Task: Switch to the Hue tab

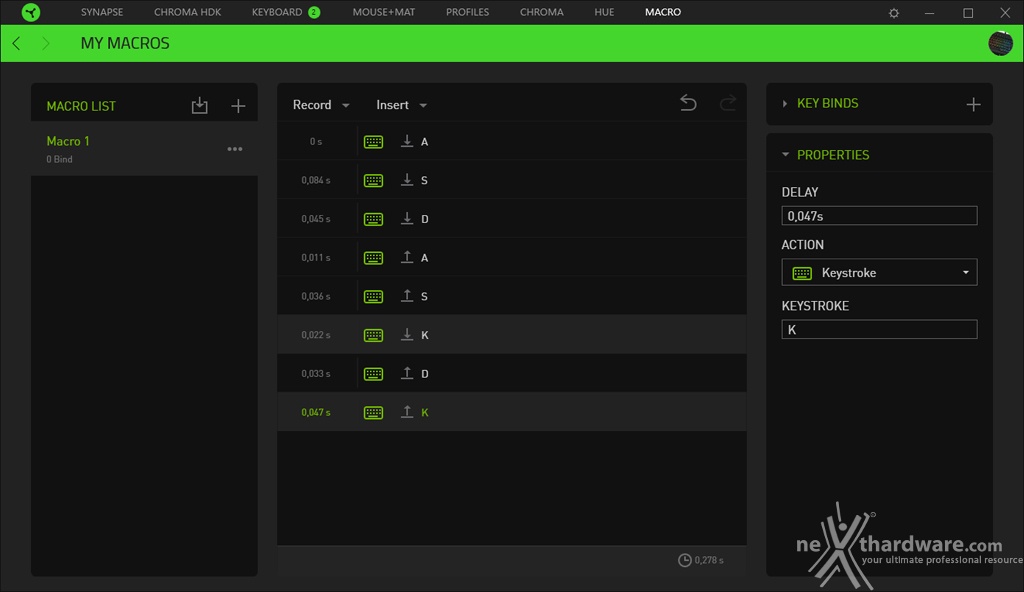Action: pos(604,12)
